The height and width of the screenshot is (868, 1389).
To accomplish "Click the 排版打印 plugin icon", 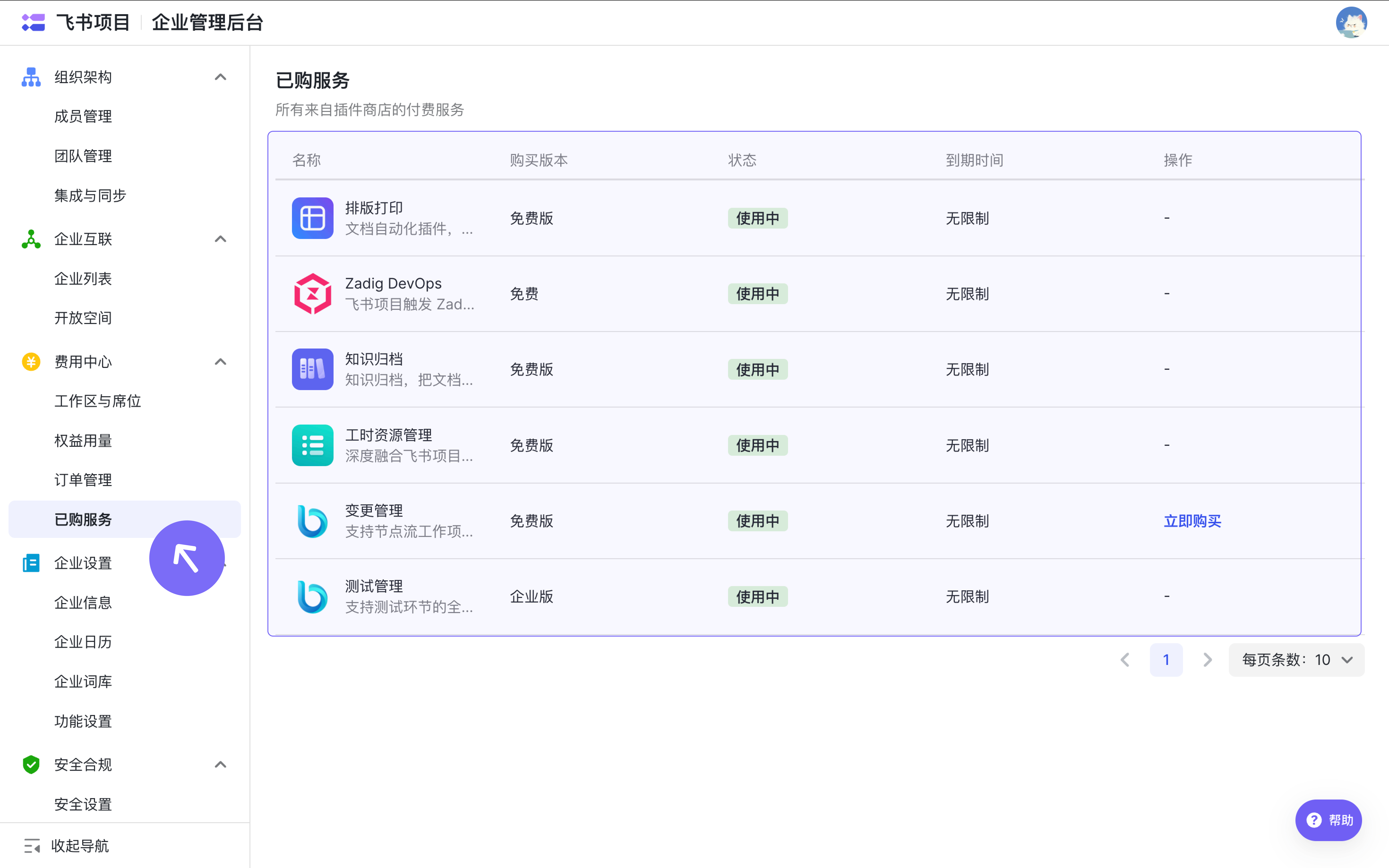I will [x=312, y=218].
